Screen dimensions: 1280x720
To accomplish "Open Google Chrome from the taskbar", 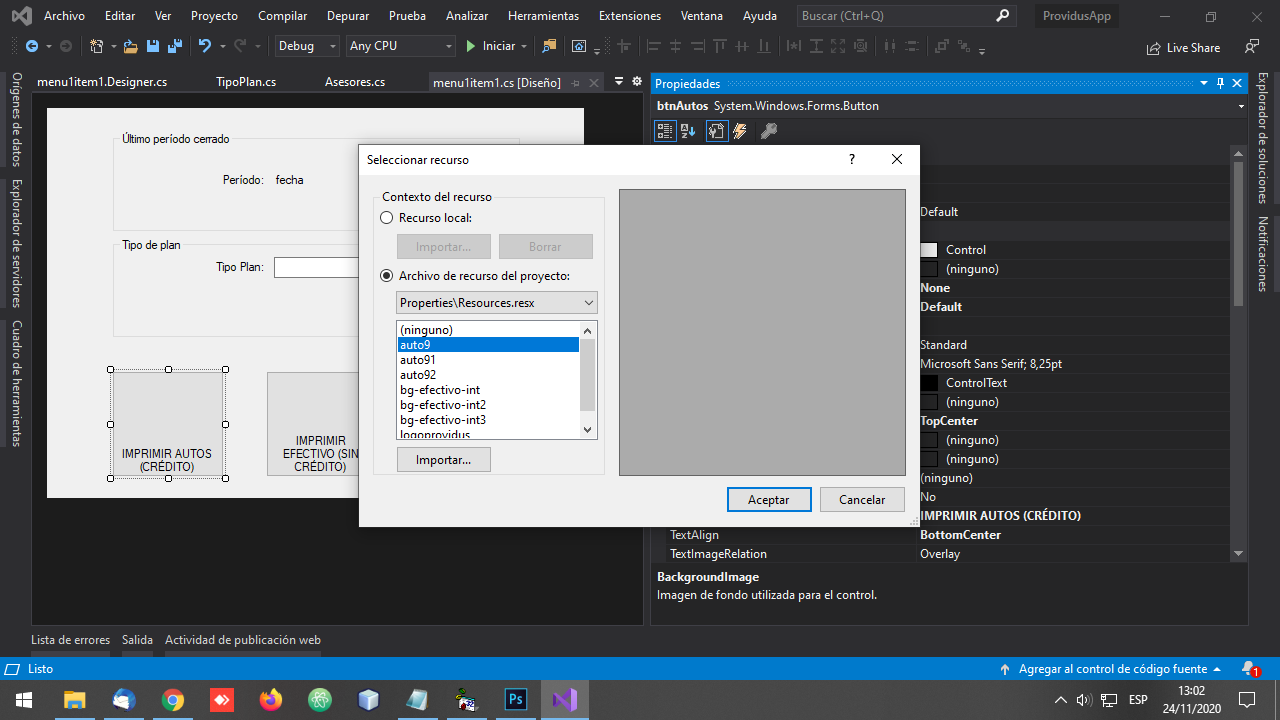I will tap(173, 699).
